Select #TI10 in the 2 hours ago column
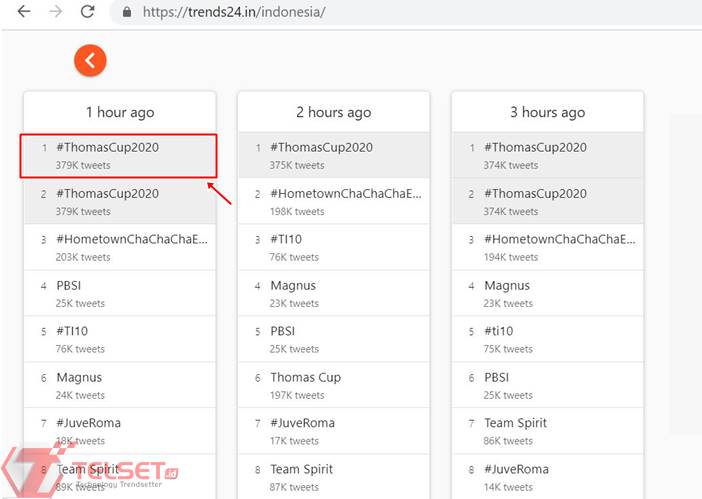 pyautogui.click(x=286, y=240)
